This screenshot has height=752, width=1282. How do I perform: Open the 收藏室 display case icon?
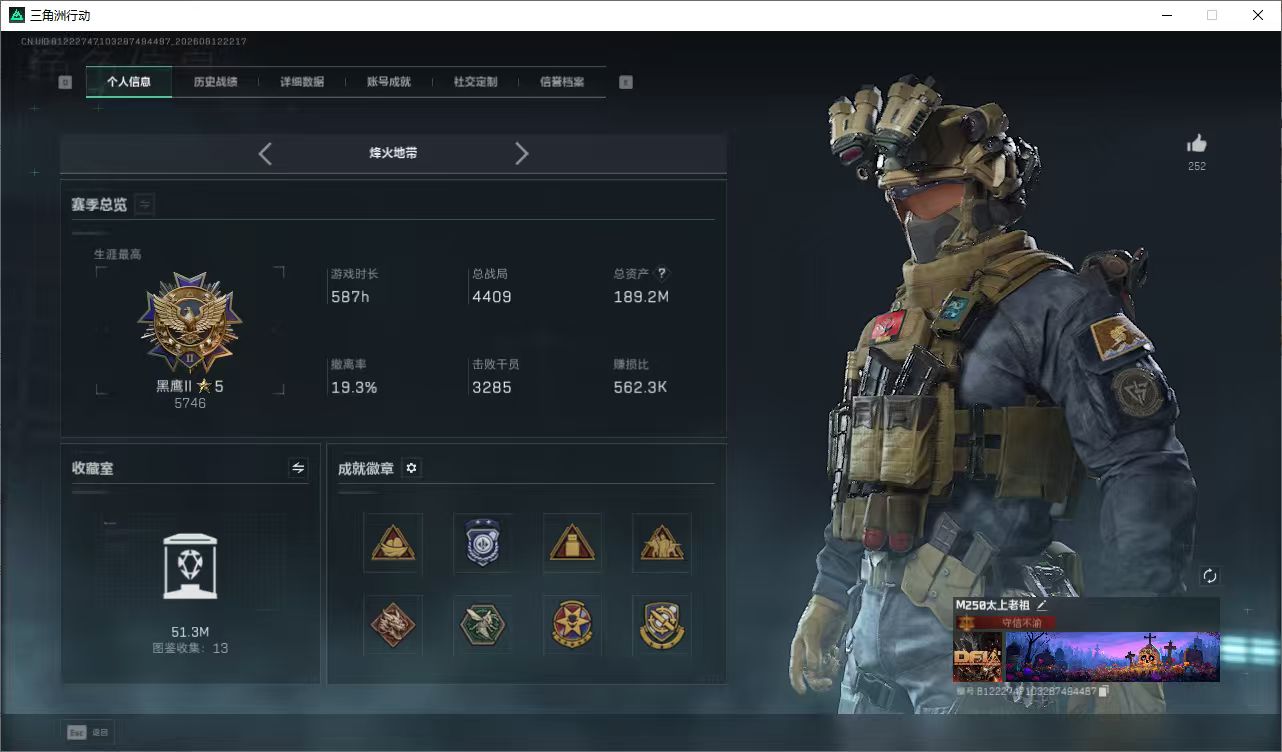pyautogui.click(x=190, y=566)
